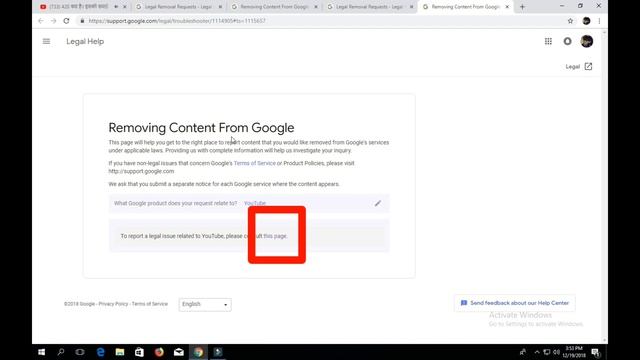Click the text 'What Google product does your request relate to?'
The image size is (640, 360).
point(176,203)
